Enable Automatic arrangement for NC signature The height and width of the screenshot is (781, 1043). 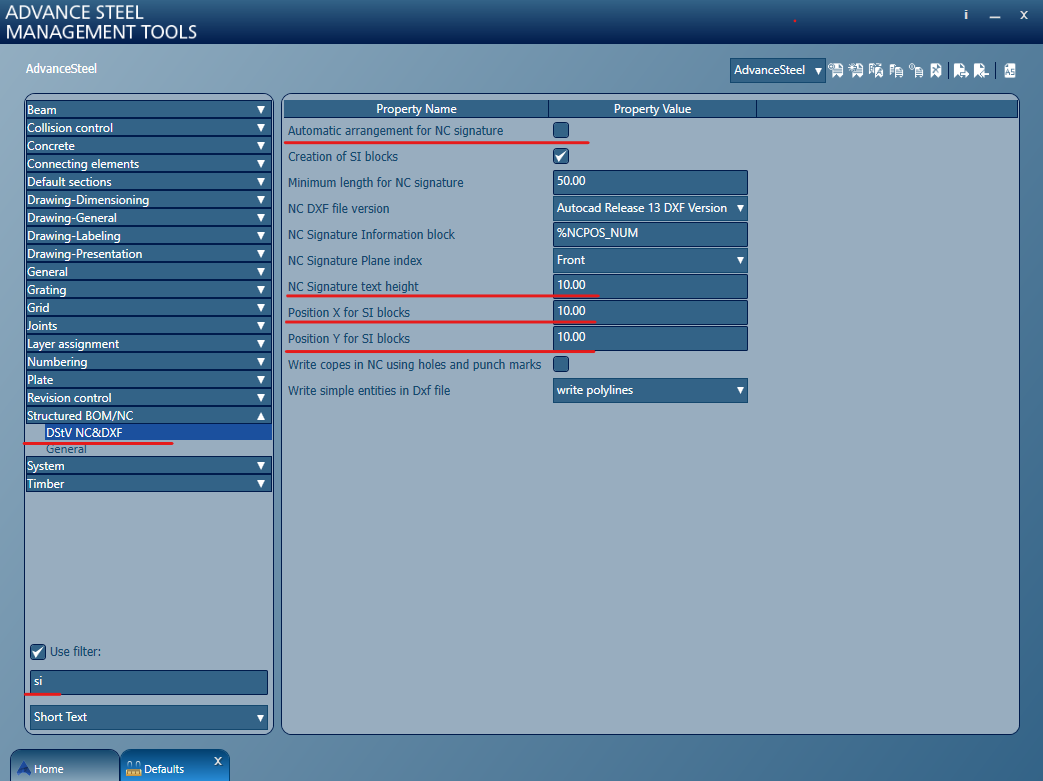click(560, 129)
